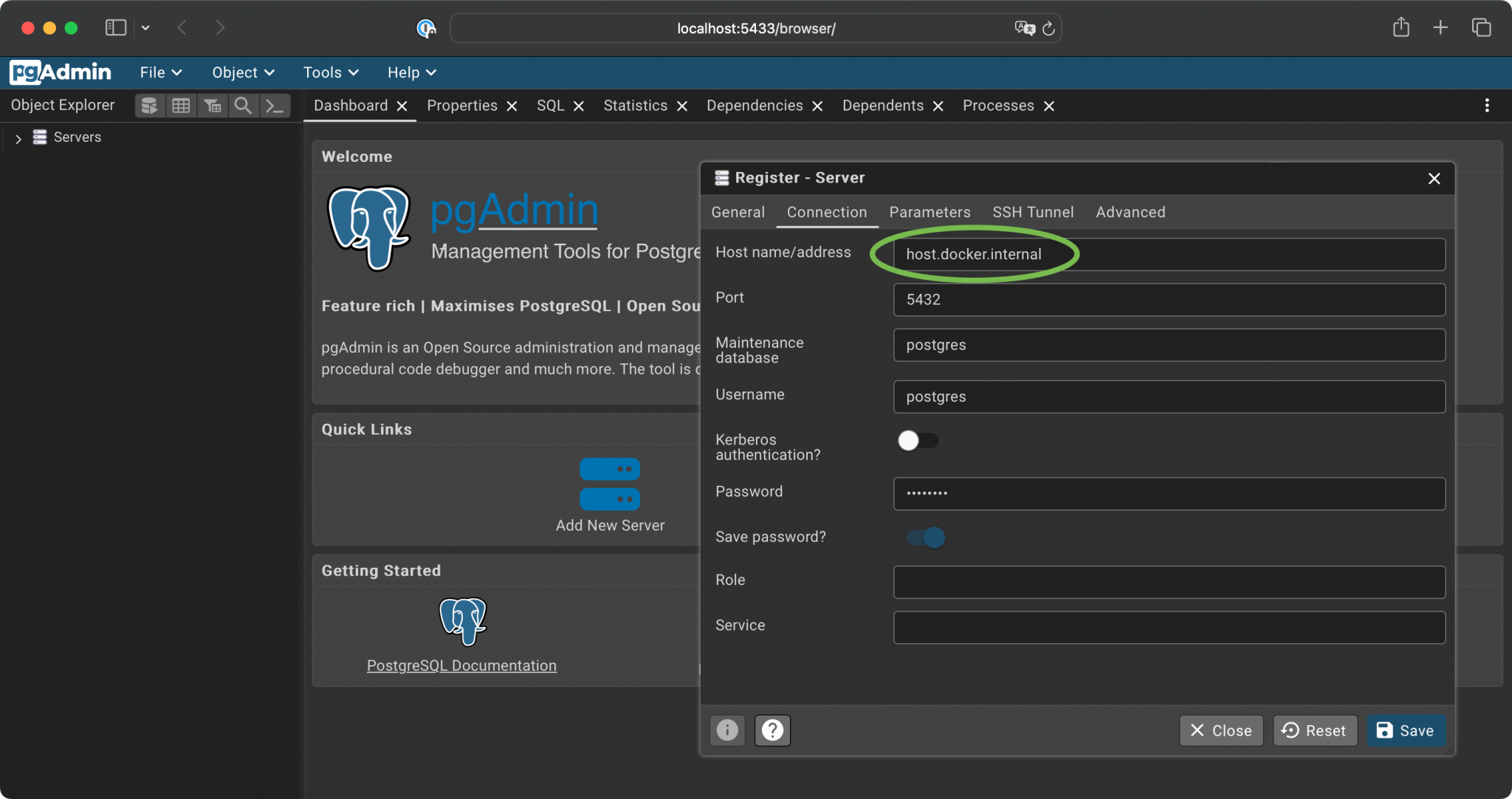This screenshot has width=1512, height=799.
Task: Open the Tools menu
Action: coord(331,72)
